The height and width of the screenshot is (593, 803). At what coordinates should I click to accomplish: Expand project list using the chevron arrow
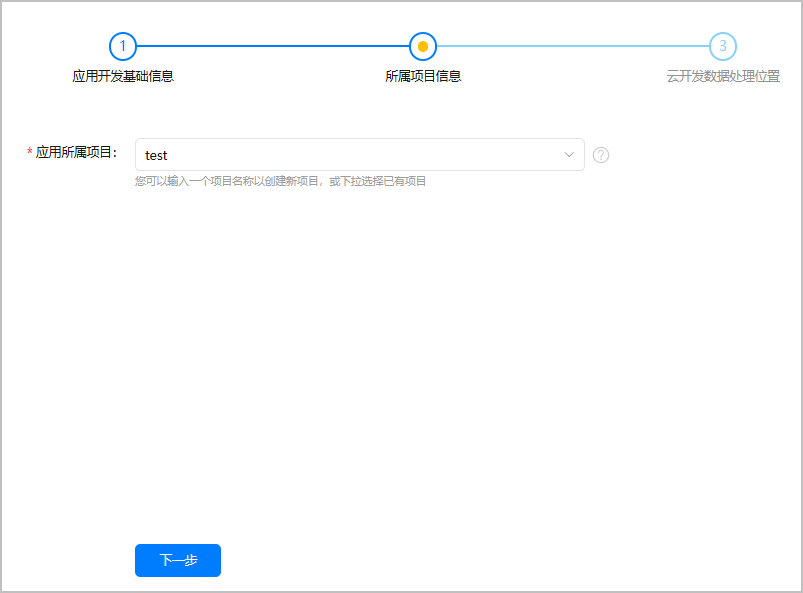click(x=569, y=155)
